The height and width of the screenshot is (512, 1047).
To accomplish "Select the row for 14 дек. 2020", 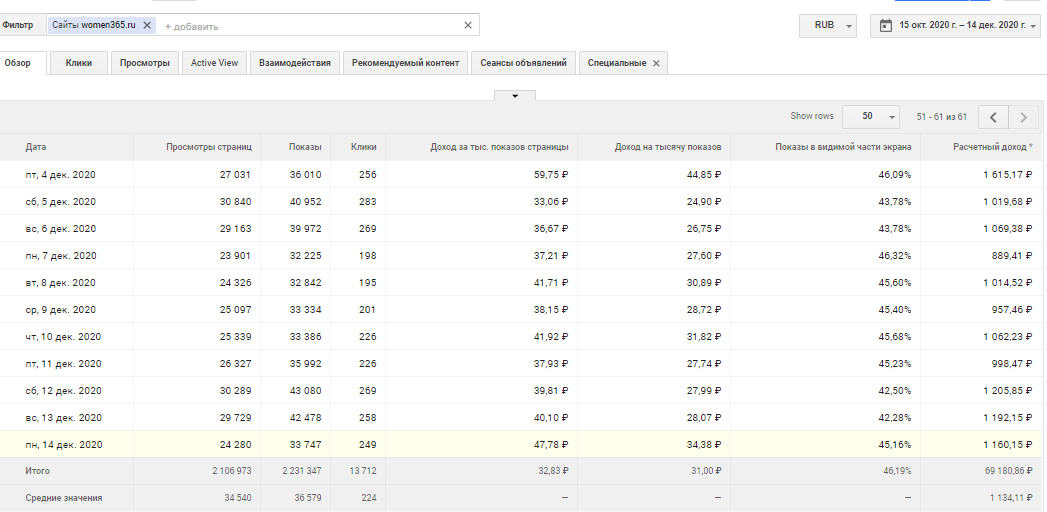I will (x=62, y=445).
